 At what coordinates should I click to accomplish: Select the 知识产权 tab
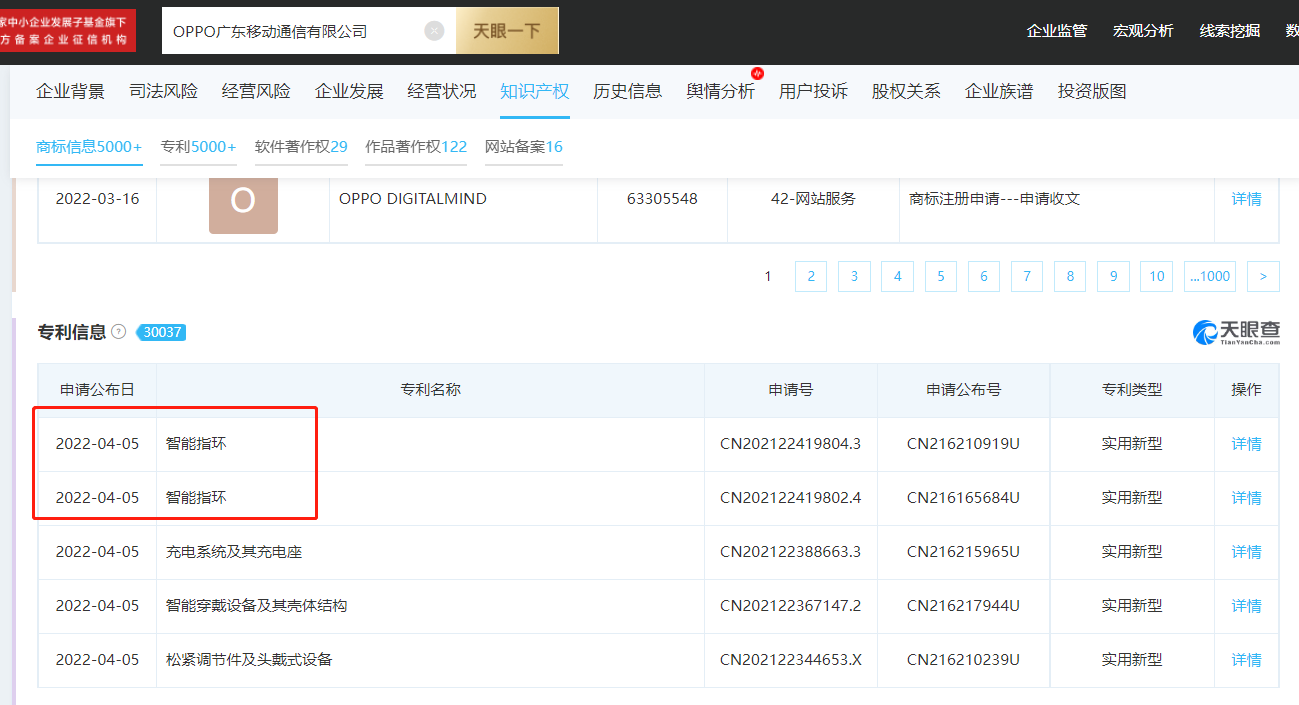pyautogui.click(x=535, y=91)
